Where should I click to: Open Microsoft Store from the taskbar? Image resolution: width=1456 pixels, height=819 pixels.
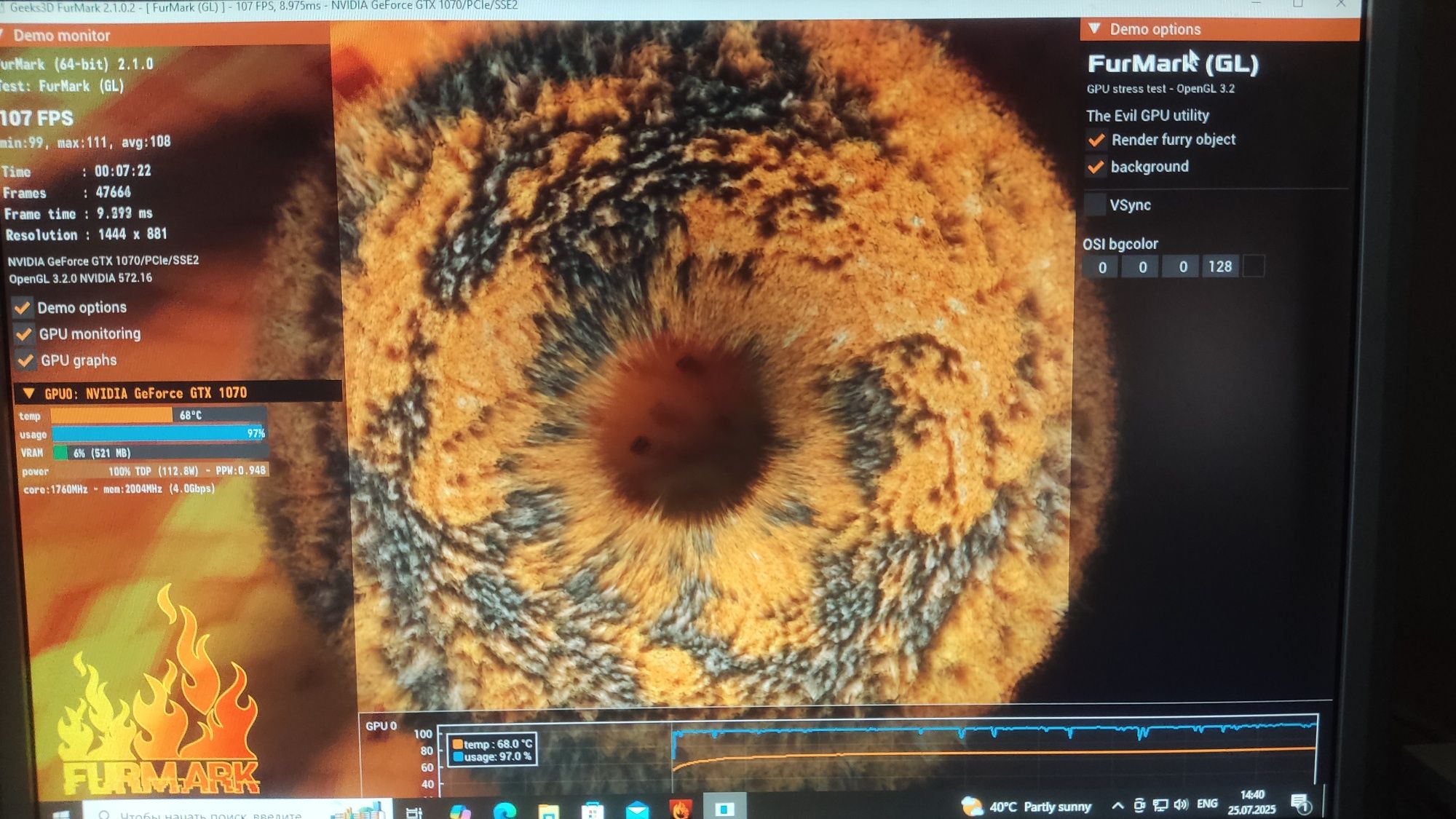593,810
